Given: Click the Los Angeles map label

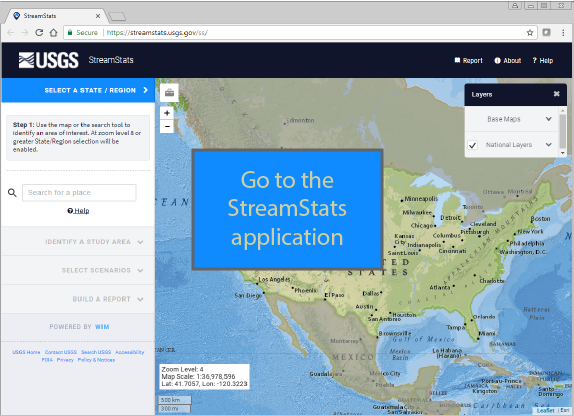Looking at the screenshot, I should click(274, 279).
